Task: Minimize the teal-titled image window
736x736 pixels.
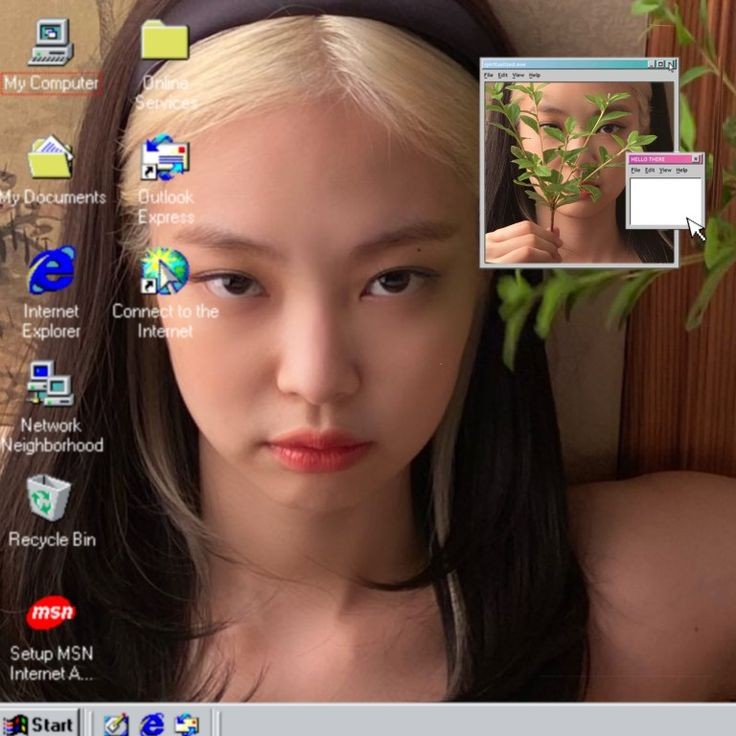Action: pyautogui.click(x=652, y=64)
